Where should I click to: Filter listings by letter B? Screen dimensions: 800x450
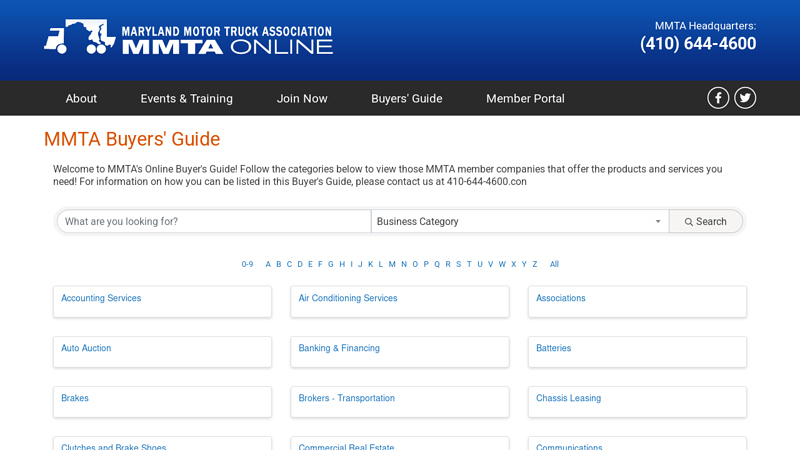279,264
